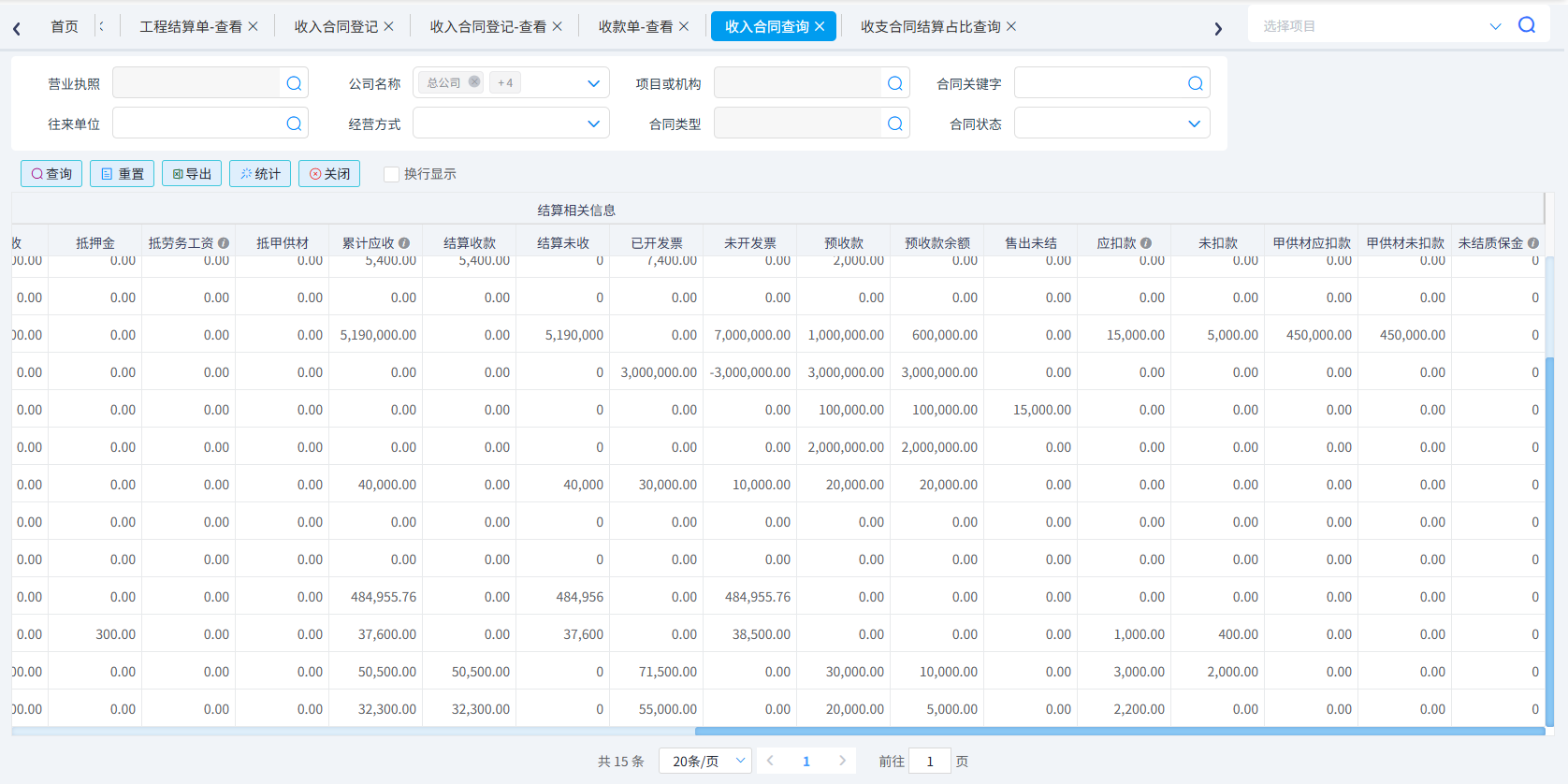1568x784 pixels.
Task: Close the 收支合同结算占比查询 tab
Action: click(x=1011, y=26)
